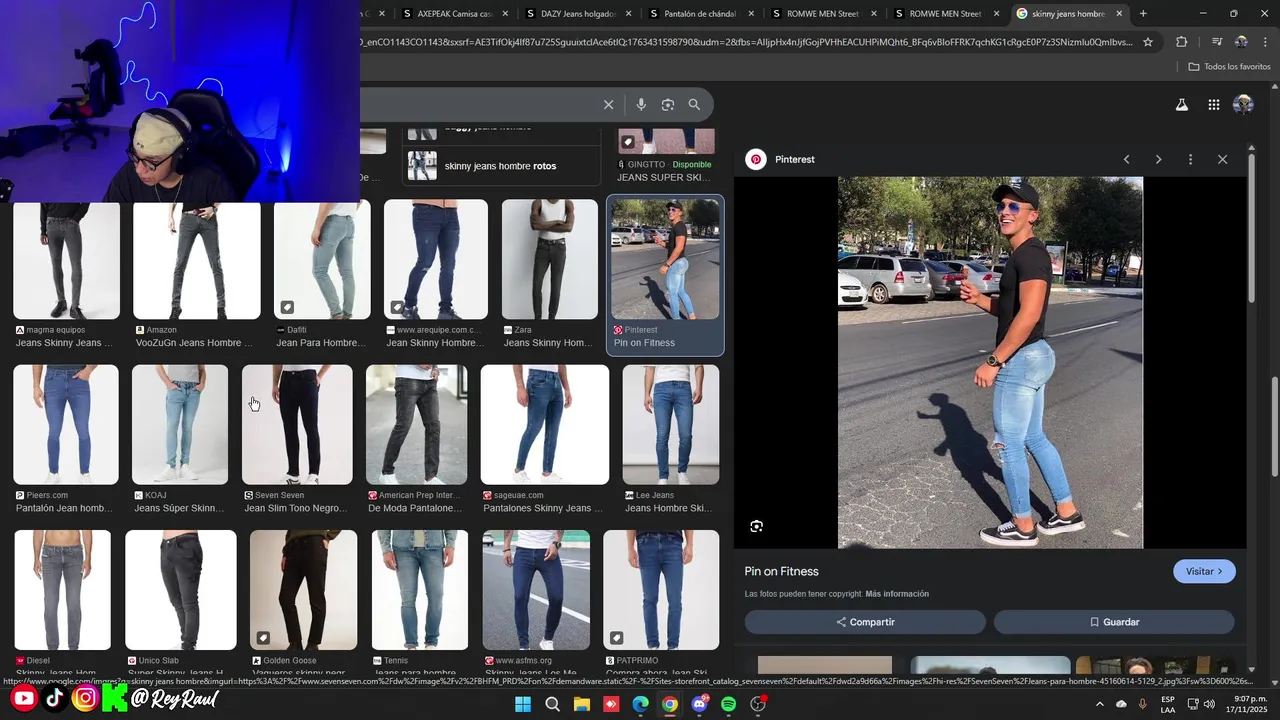Go to previous image in preview panel
The image size is (1280, 720).
(x=1126, y=159)
